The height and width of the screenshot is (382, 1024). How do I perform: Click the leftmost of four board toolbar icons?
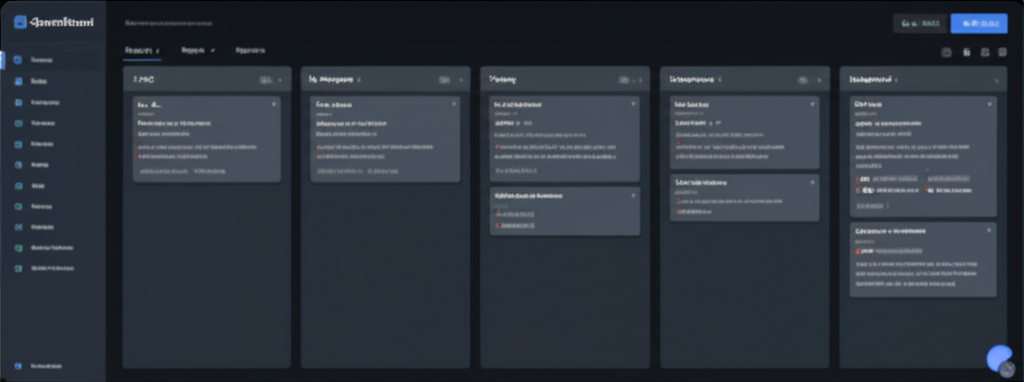(x=946, y=52)
